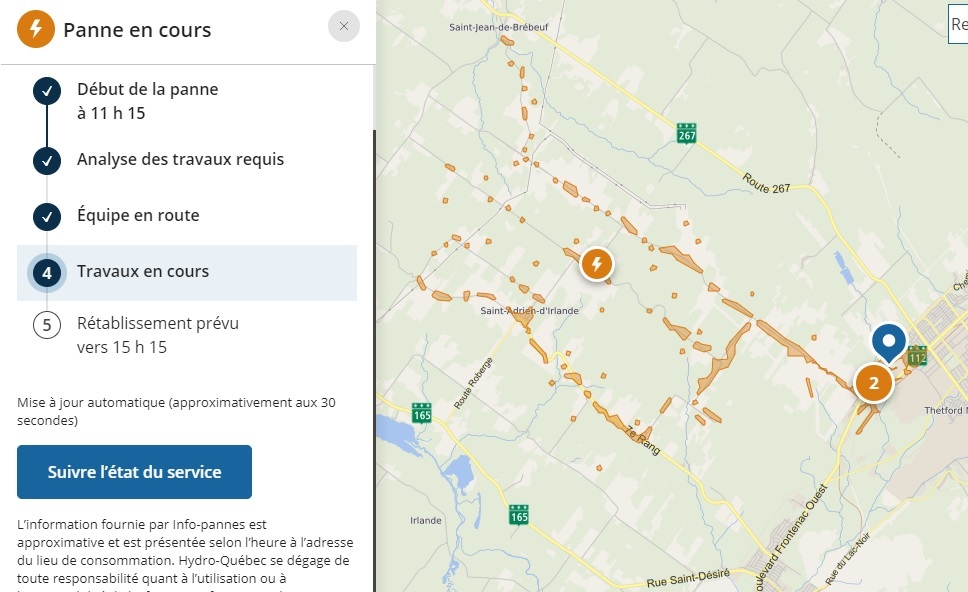968x592 pixels.
Task: Expand the orange cluster marker labeled 2
Action: coord(873,382)
